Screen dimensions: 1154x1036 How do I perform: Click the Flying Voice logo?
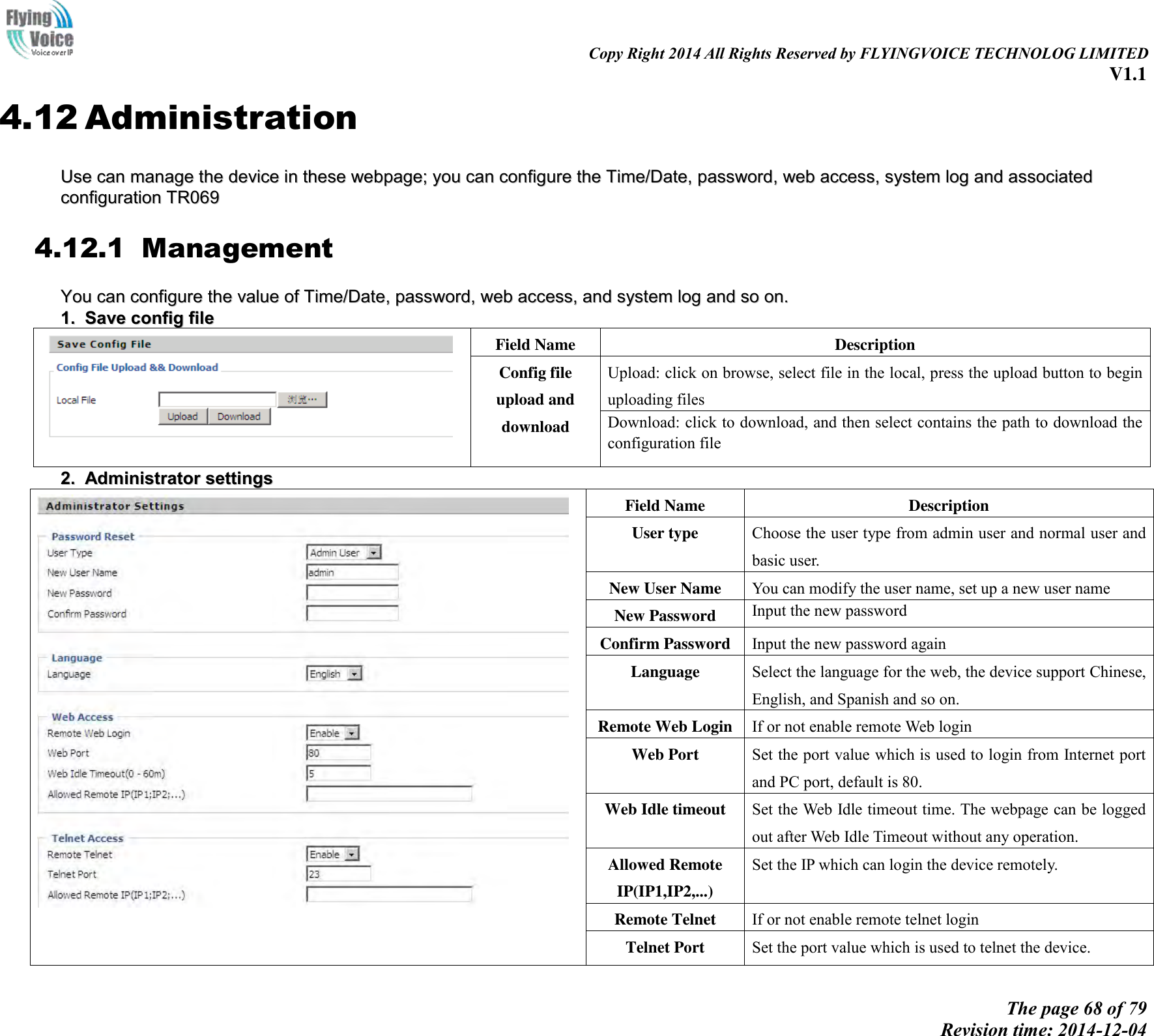click(x=40, y=29)
